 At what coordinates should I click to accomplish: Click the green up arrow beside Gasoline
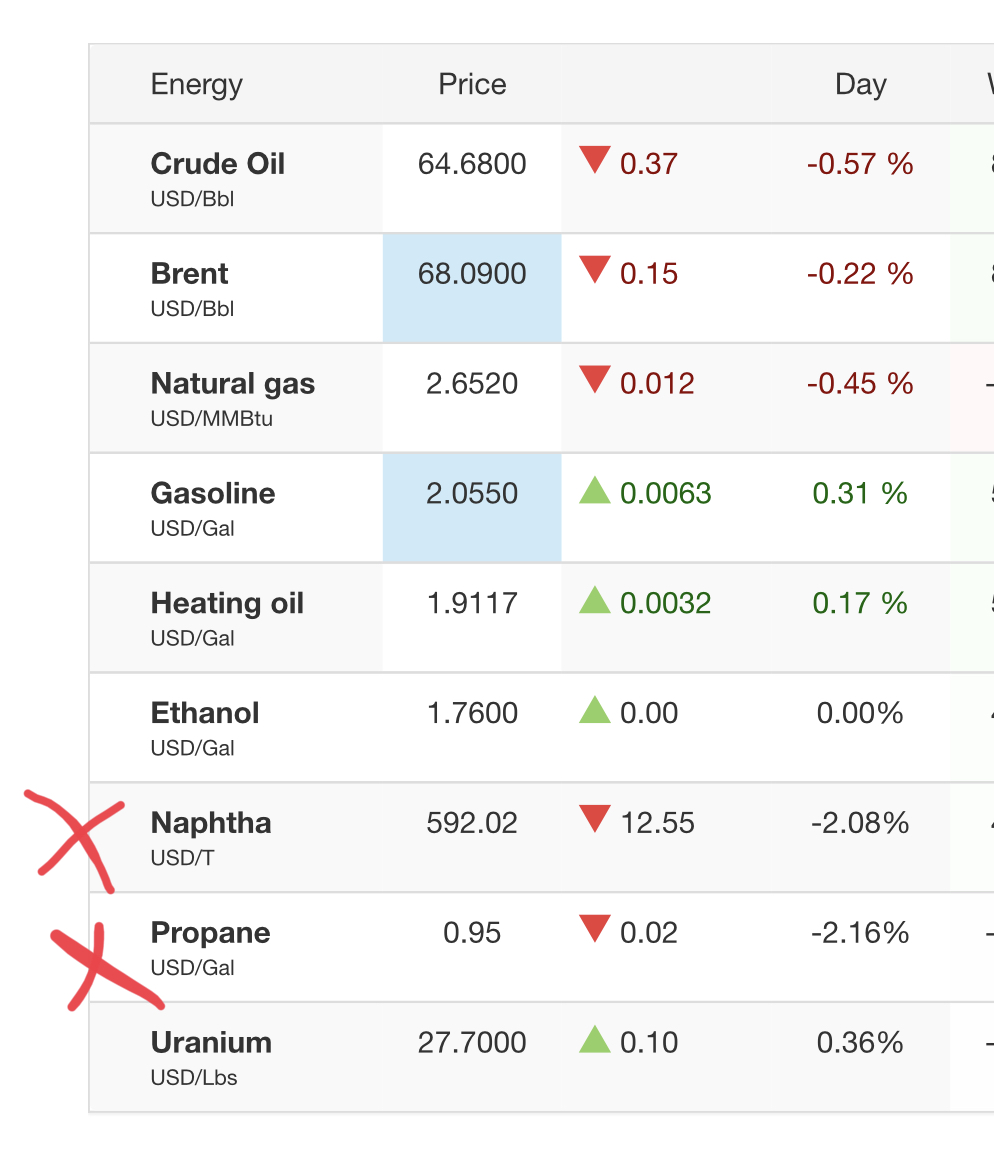pos(595,490)
